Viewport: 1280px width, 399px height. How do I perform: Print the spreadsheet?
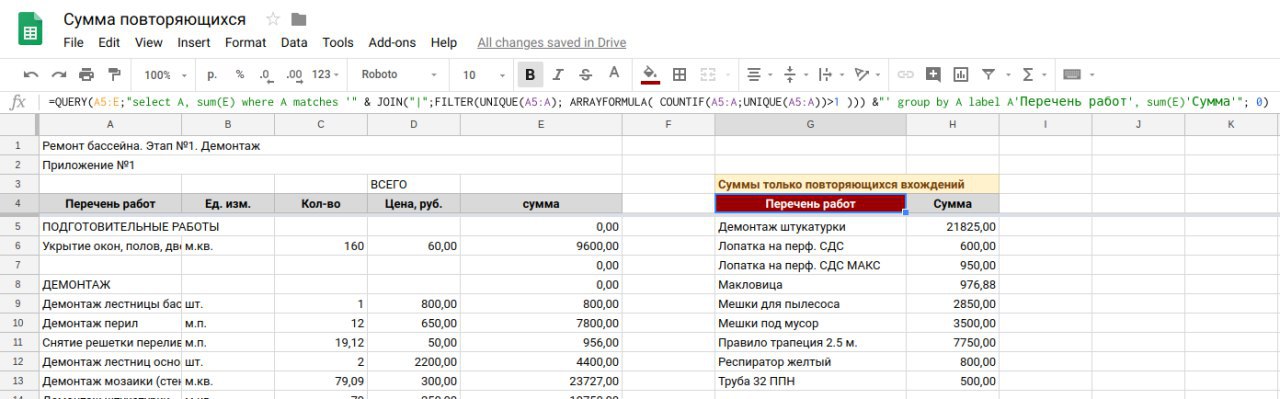[86, 74]
